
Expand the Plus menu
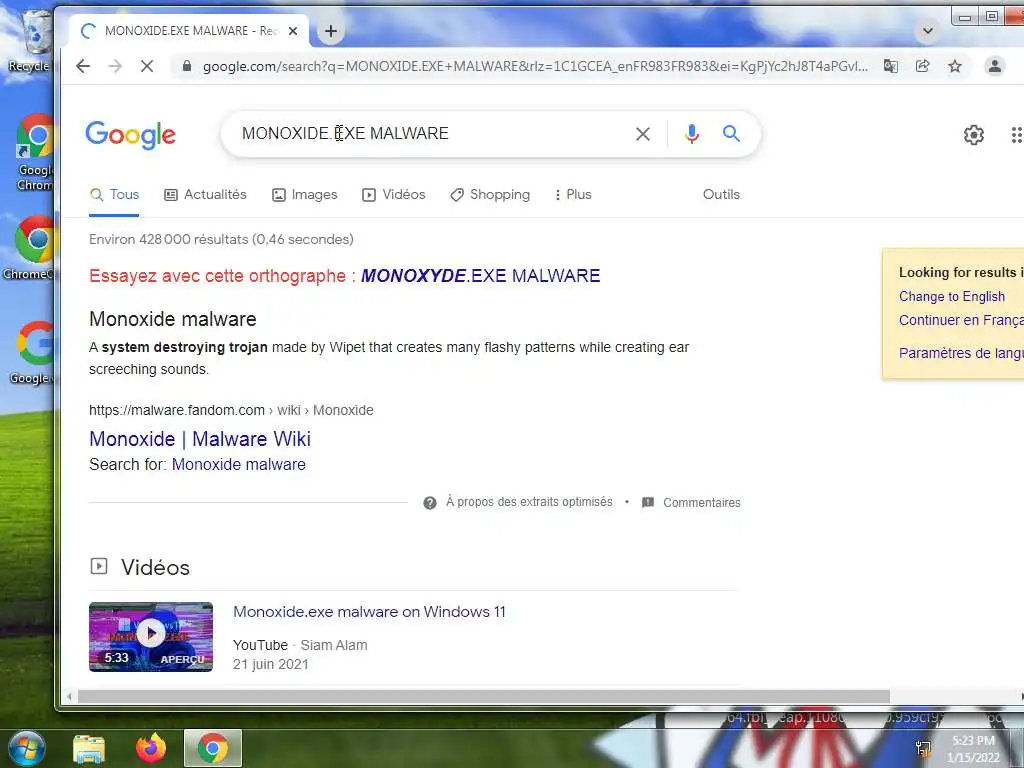click(x=573, y=195)
